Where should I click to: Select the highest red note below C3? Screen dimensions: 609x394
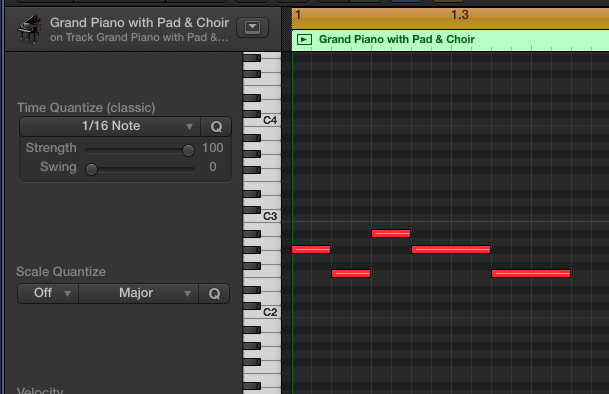tap(391, 234)
